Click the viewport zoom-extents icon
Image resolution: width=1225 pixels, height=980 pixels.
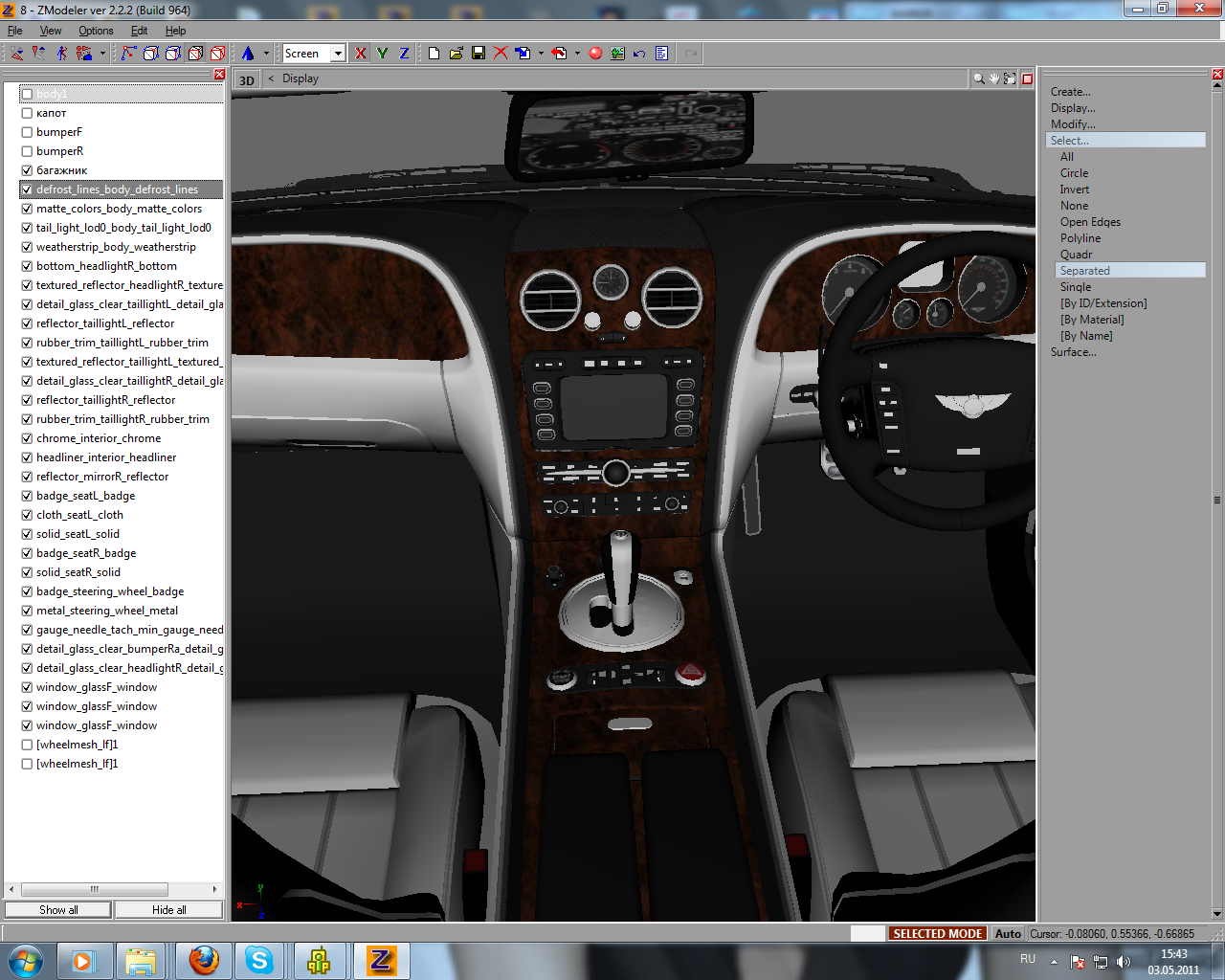pos(1010,78)
